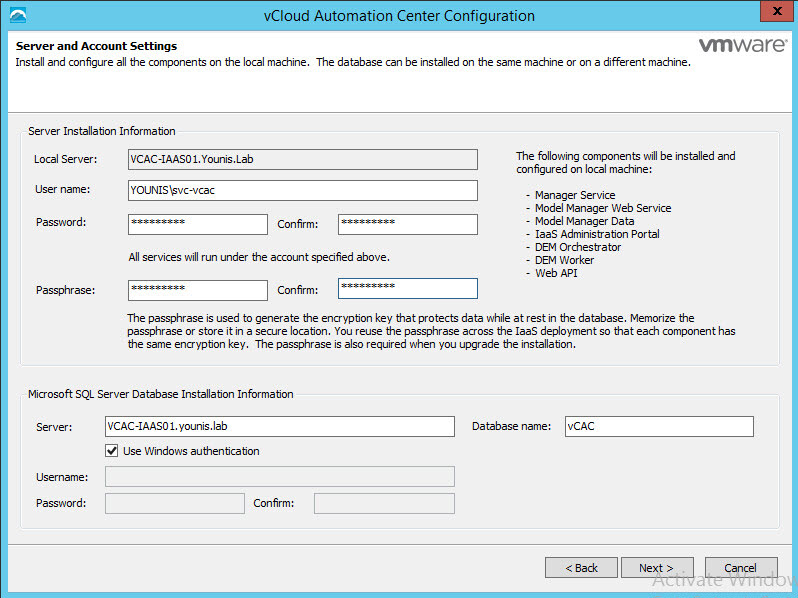The image size is (798, 598).
Task: Click the SQL Password field
Action: pyautogui.click(x=174, y=503)
